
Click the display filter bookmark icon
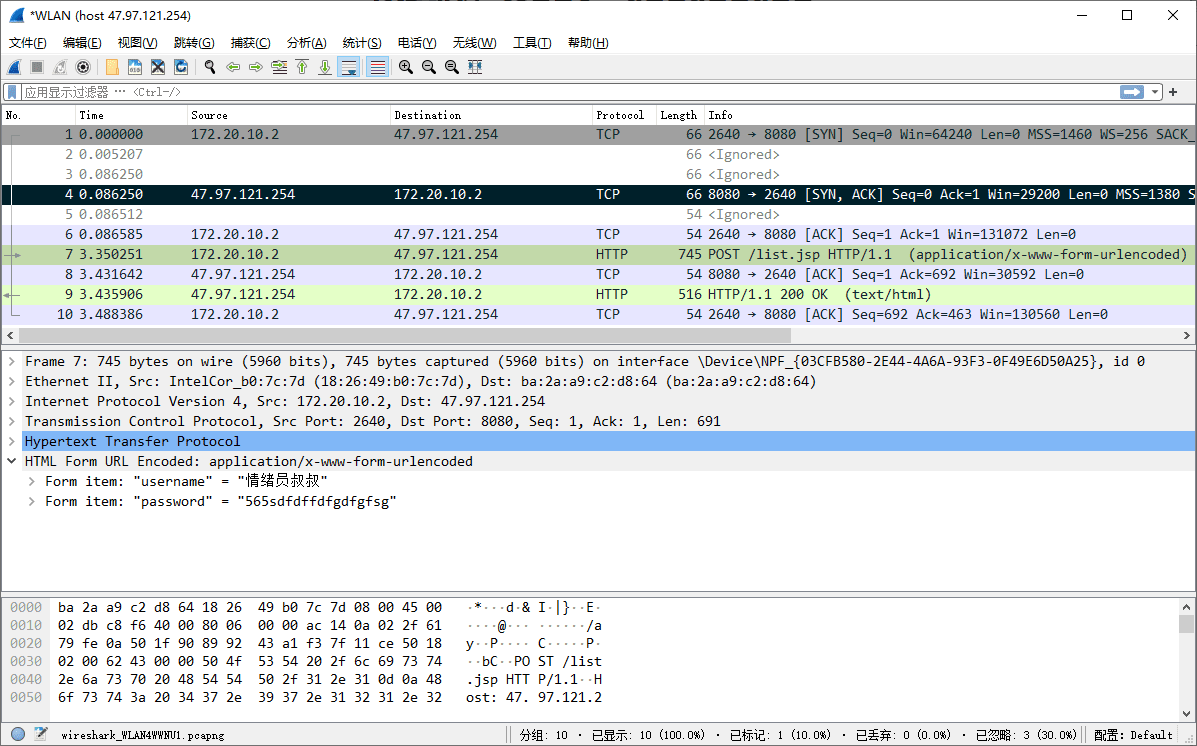pos(13,92)
